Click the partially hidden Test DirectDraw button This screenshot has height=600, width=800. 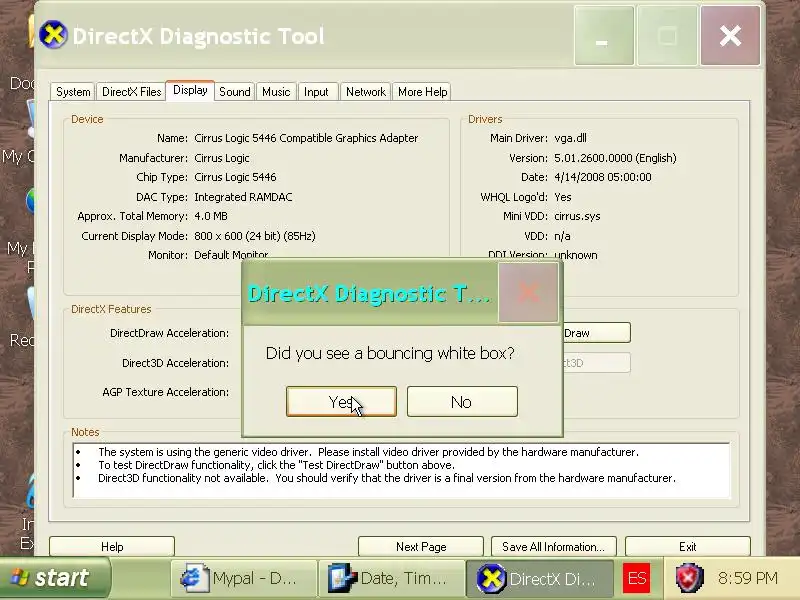click(x=597, y=333)
